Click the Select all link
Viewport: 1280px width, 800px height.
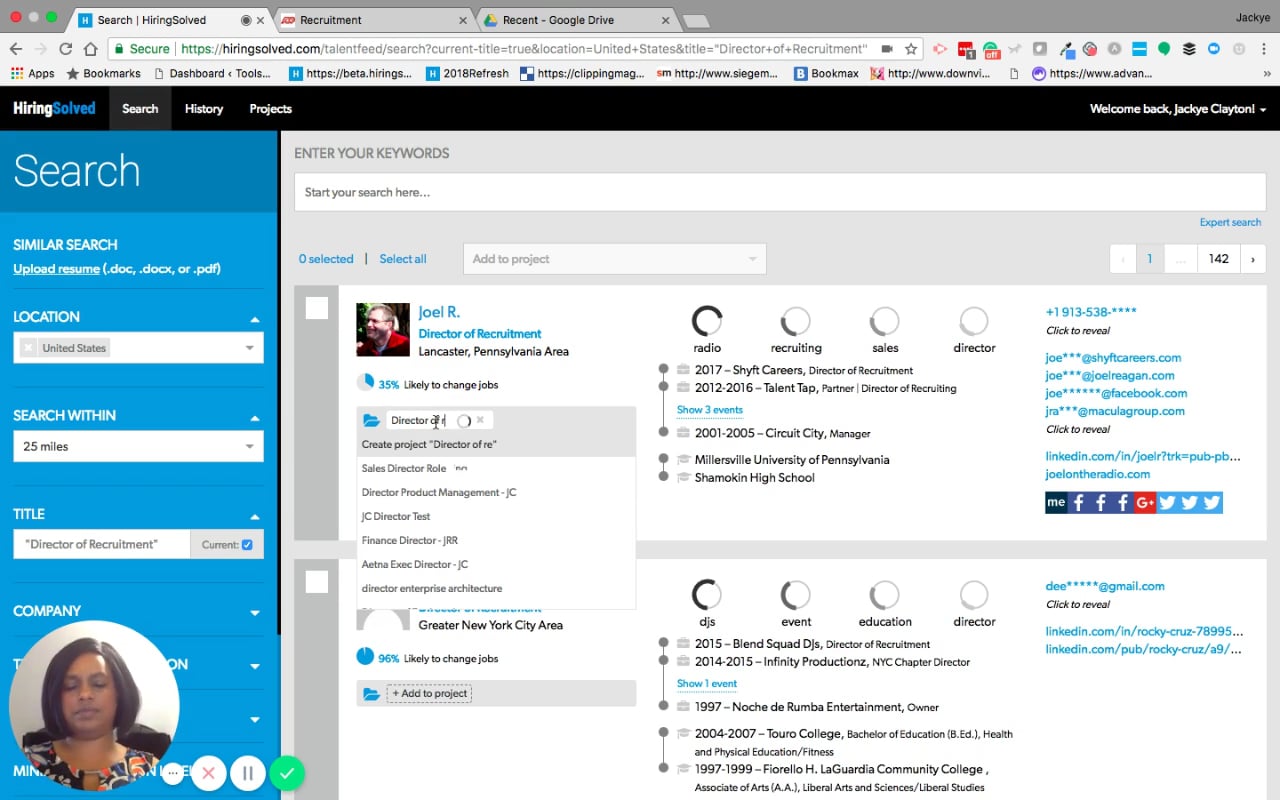(x=403, y=259)
